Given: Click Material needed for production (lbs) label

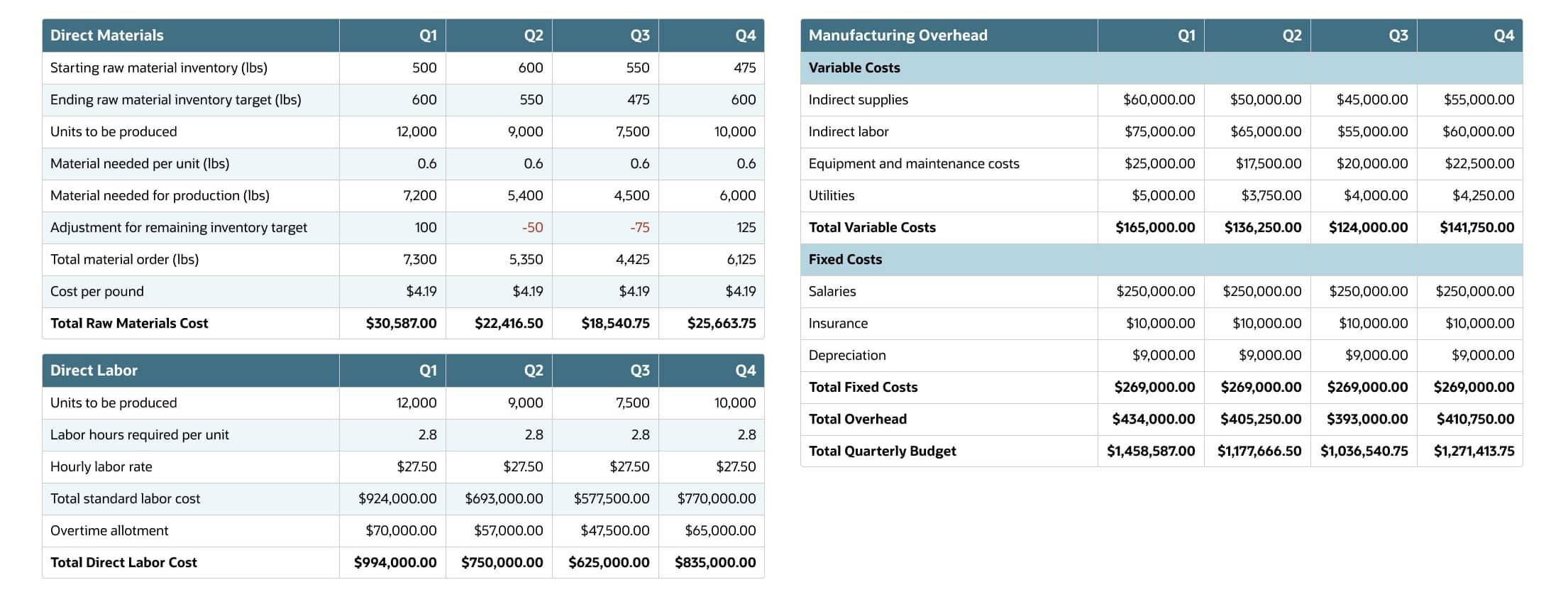Looking at the screenshot, I should click(160, 196).
